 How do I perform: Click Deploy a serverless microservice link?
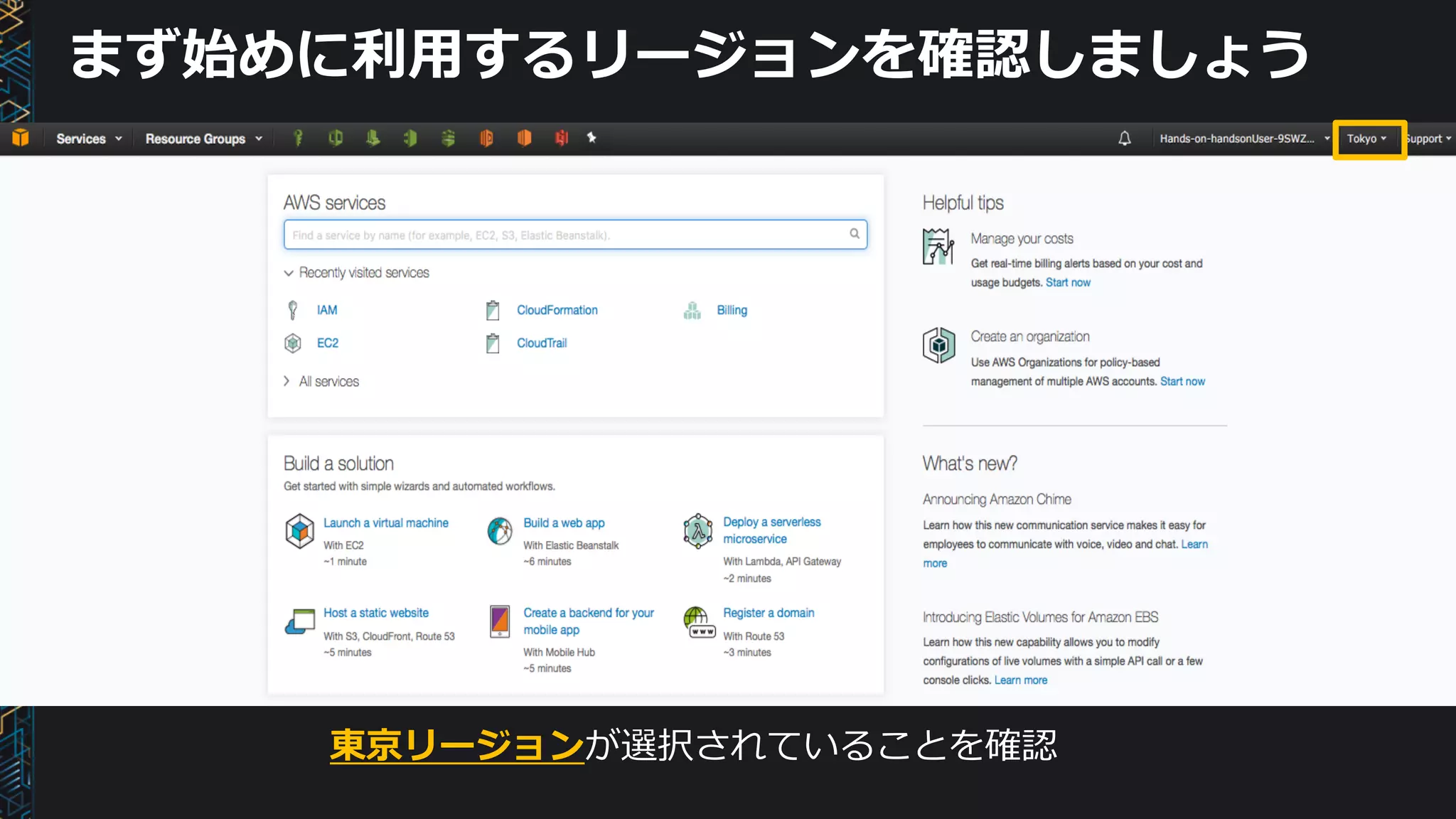772,530
